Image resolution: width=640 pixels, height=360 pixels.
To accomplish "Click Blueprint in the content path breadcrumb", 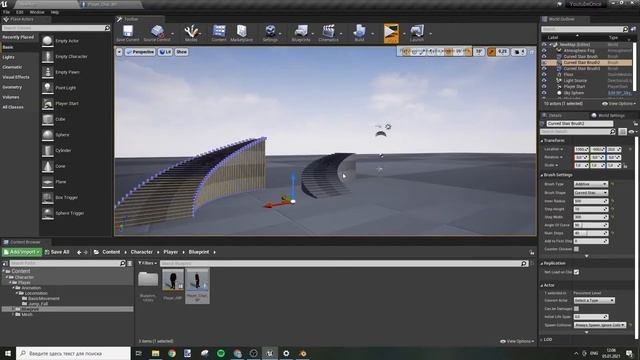I will click(x=199, y=252).
